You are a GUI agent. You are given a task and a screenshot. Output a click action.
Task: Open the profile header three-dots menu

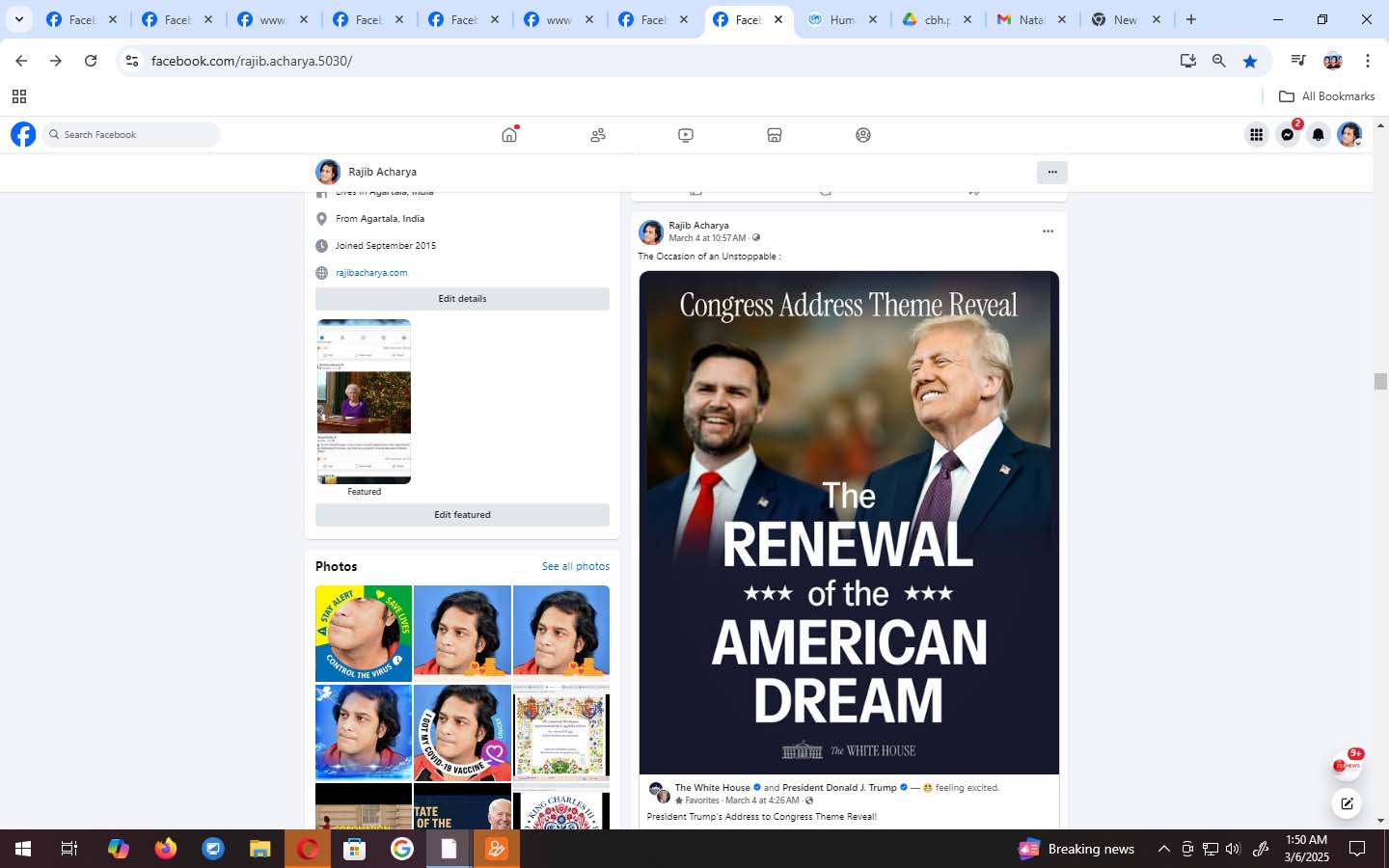tap(1052, 172)
